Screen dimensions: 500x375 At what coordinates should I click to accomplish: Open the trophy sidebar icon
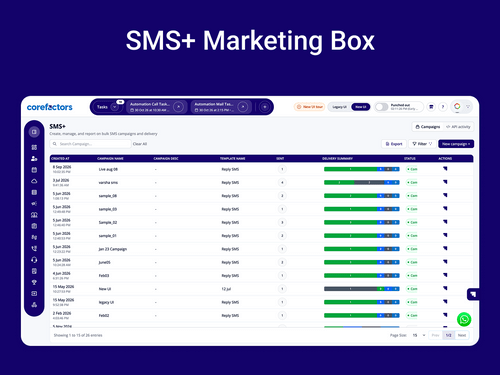34,282
